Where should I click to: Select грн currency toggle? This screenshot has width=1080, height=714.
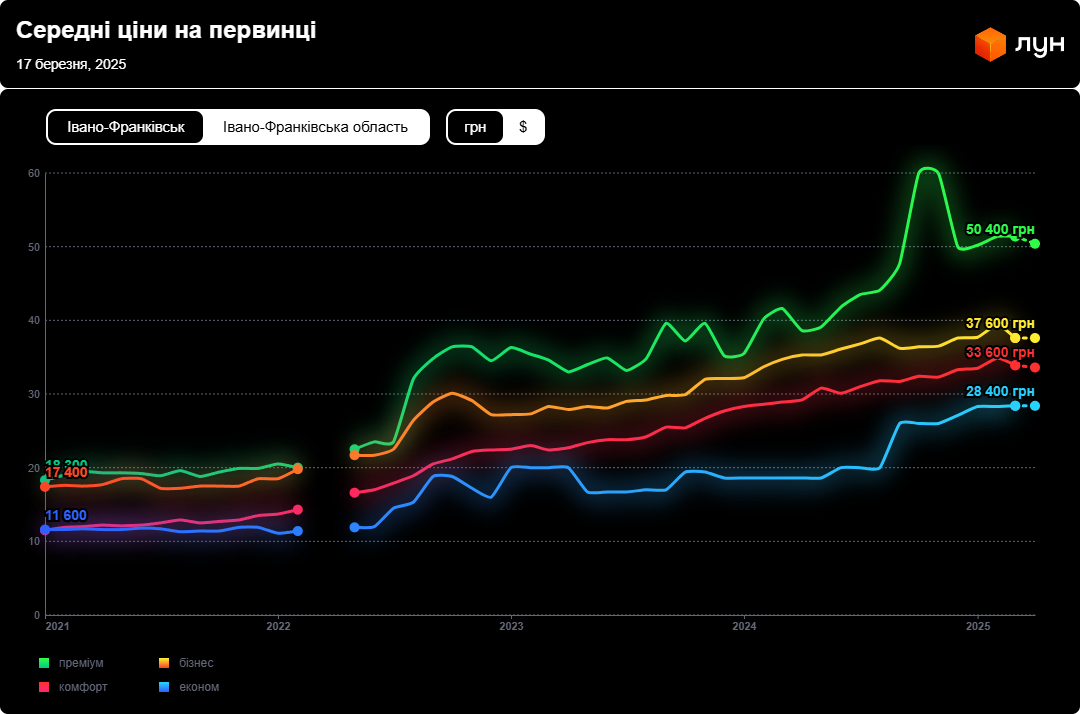click(x=475, y=127)
